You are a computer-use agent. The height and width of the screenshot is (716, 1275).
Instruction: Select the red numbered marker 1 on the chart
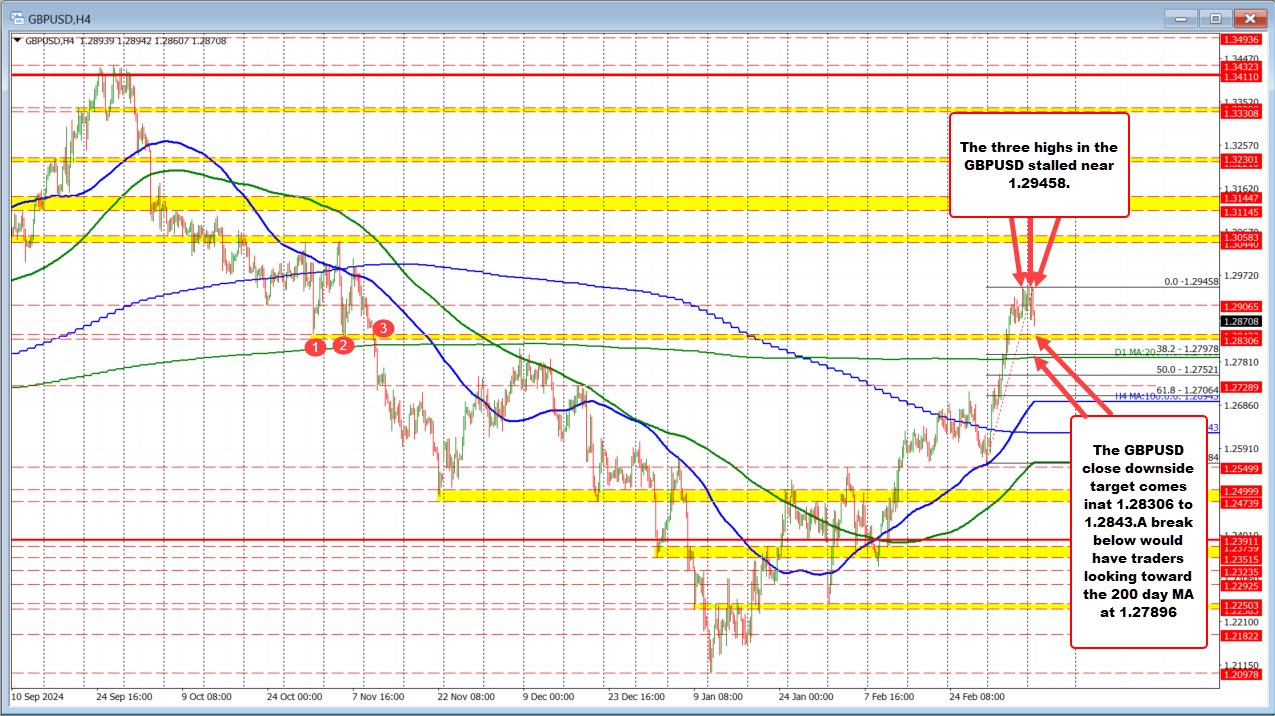(x=316, y=347)
